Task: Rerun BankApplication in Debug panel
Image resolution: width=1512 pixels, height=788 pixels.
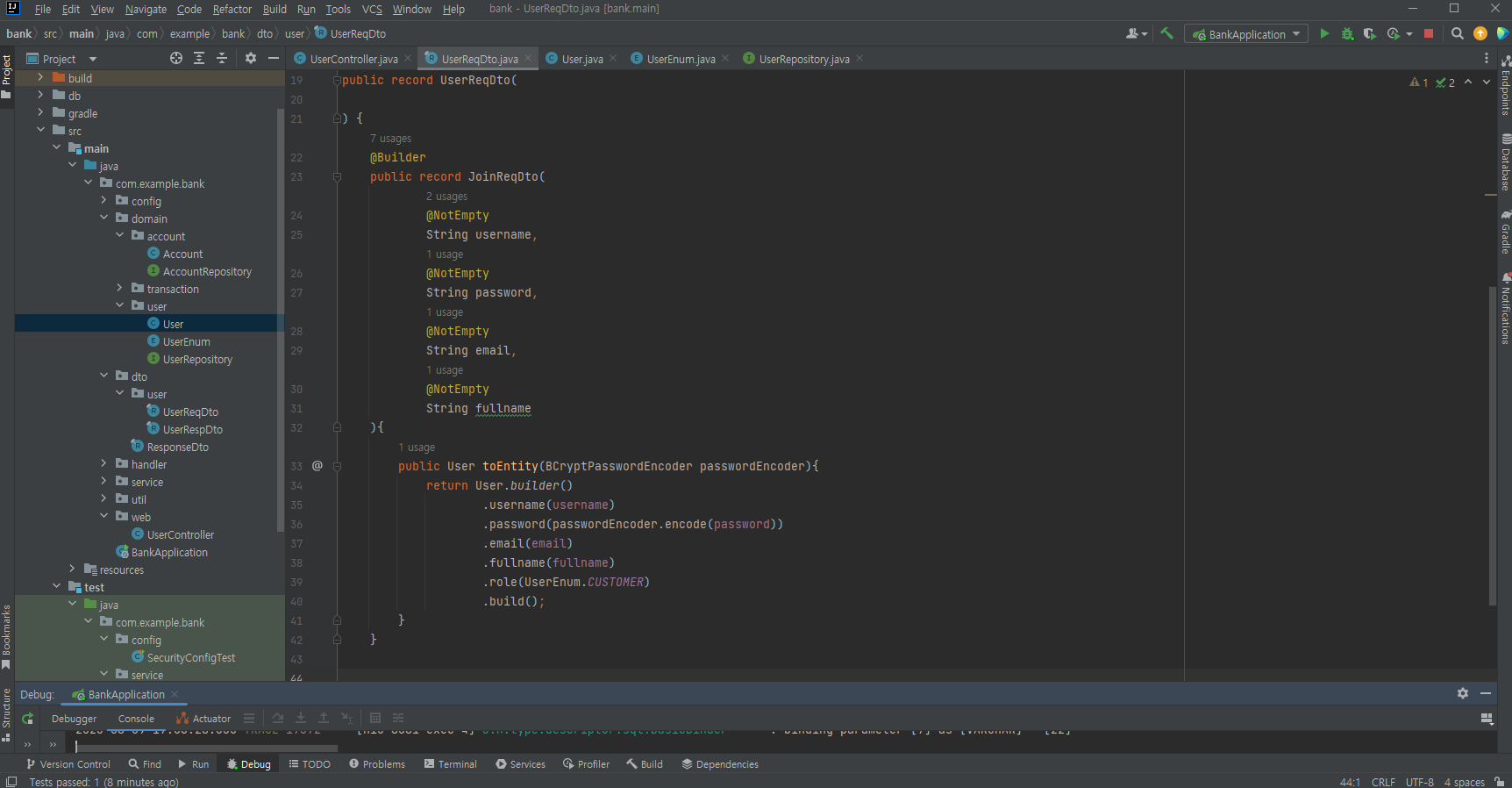Action: (27, 718)
